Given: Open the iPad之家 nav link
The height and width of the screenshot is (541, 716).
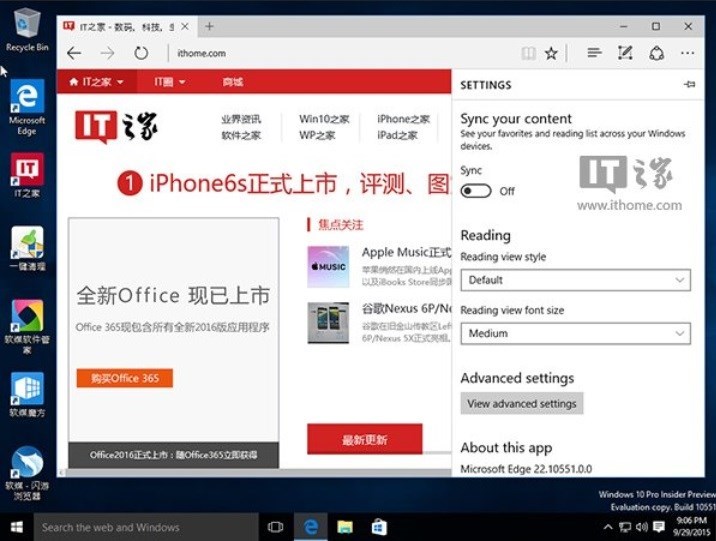Looking at the screenshot, I should [x=397, y=135].
